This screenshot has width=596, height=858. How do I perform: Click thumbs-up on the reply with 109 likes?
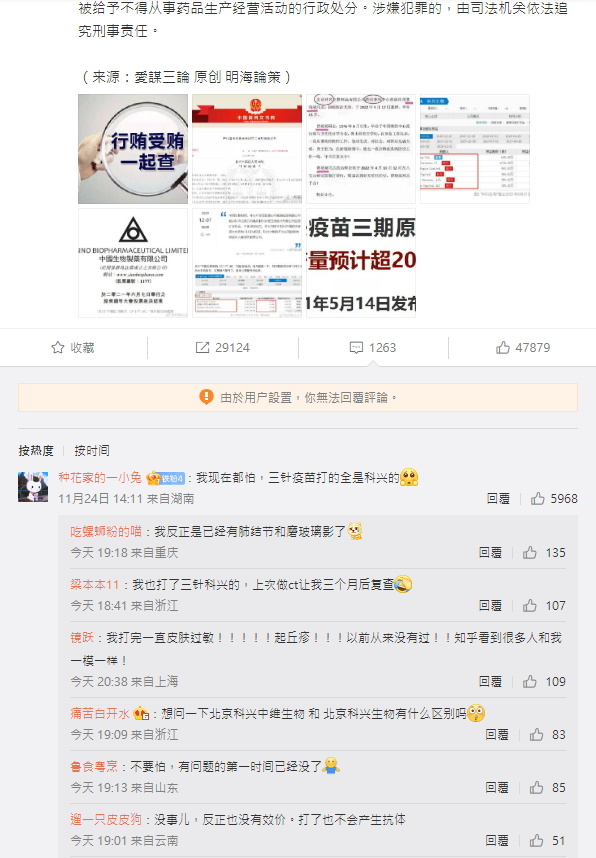coord(530,681)
